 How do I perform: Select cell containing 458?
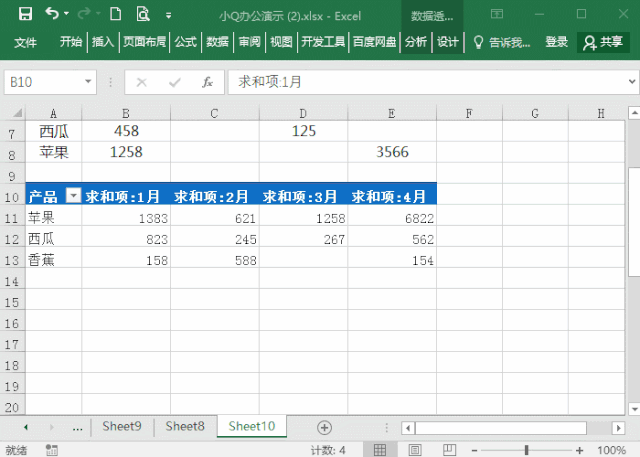click(126, 131)
